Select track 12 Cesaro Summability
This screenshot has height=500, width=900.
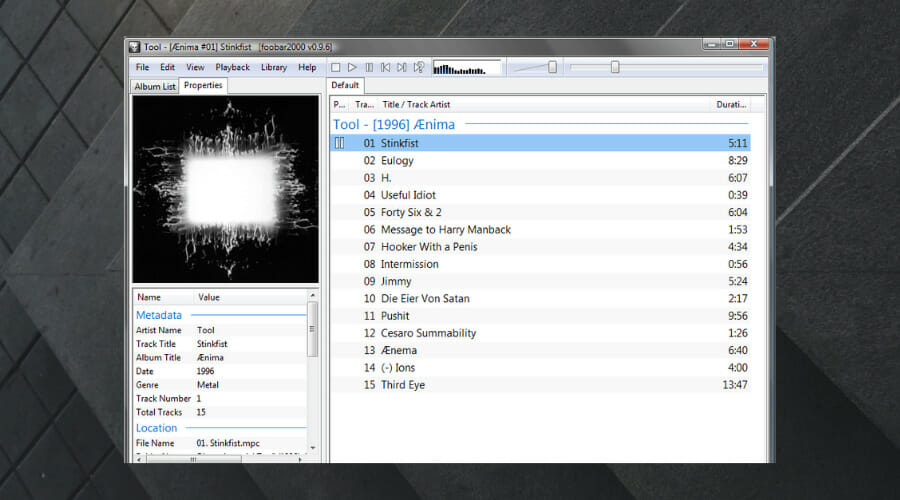pos(541,333)
